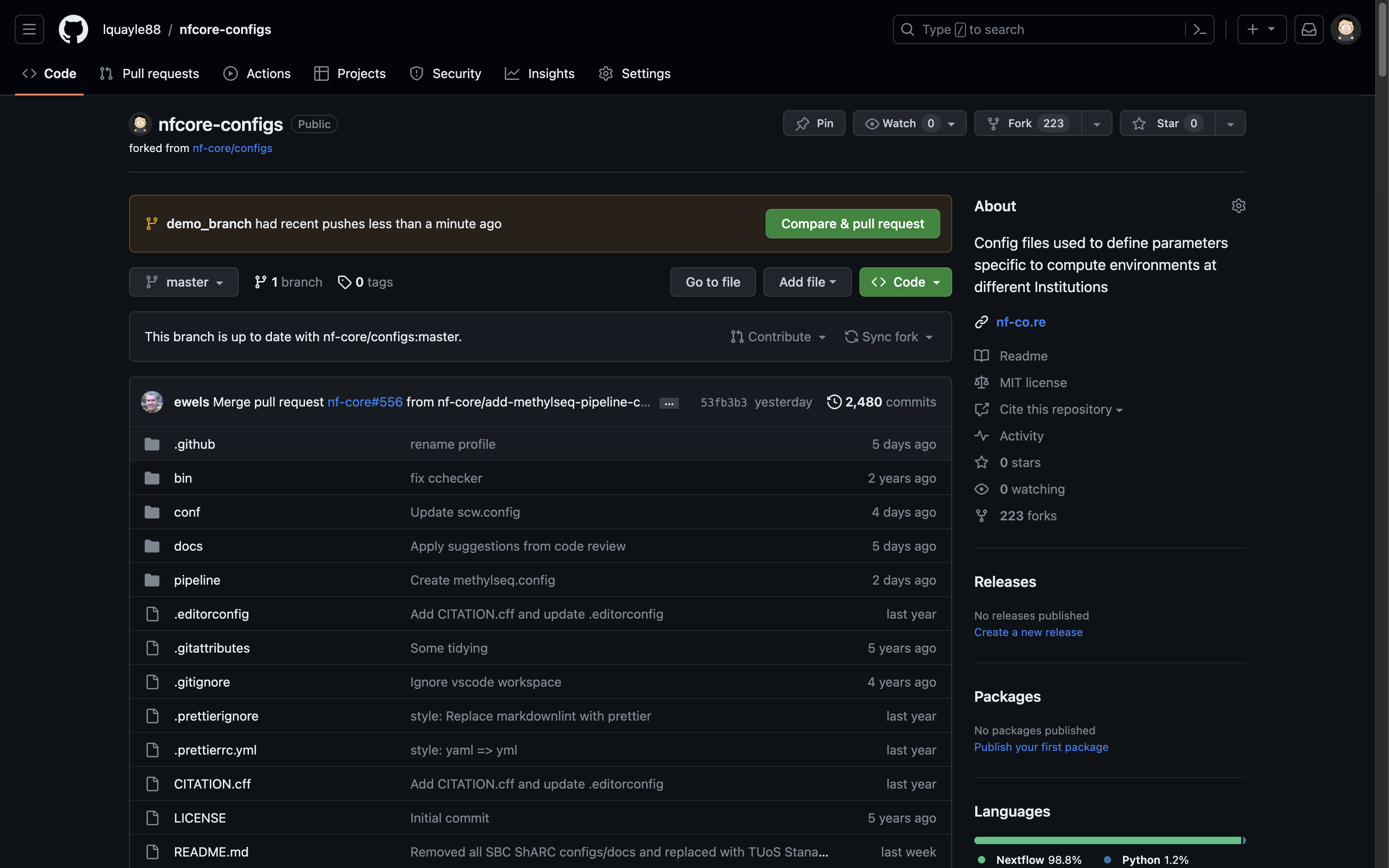Open the nf-co.re website link
1389x868 pixels.
pyautogui.click(x=1021, y=322)
